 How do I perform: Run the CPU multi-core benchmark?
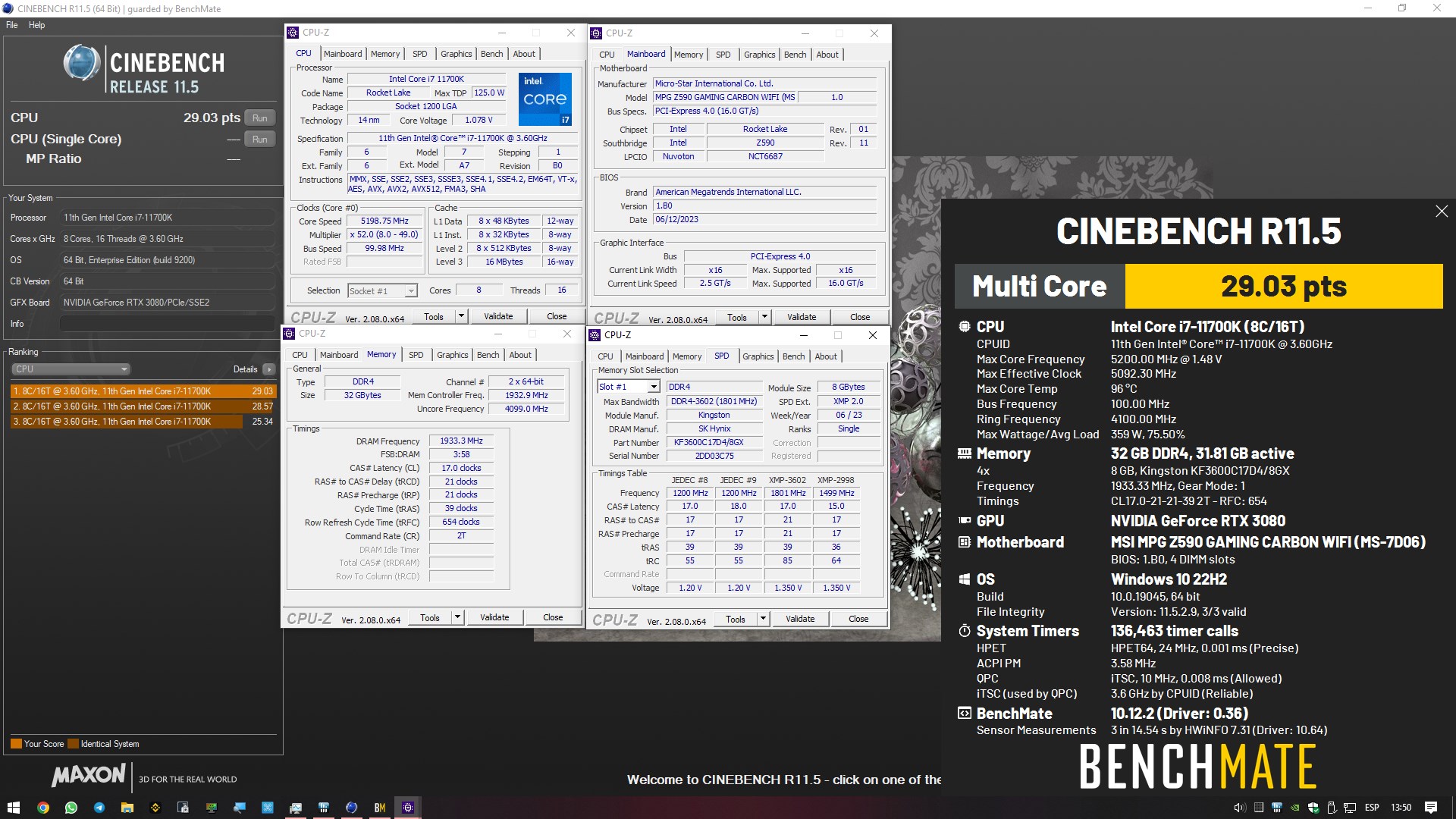[260, 118]
